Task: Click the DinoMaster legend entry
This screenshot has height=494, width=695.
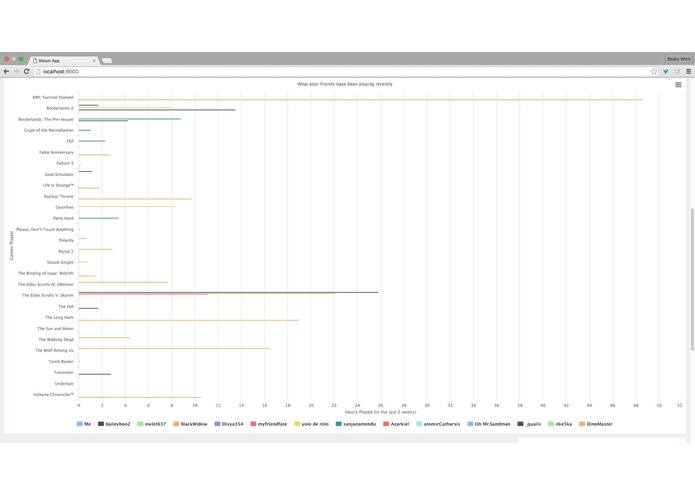Action: click(596, 424)
